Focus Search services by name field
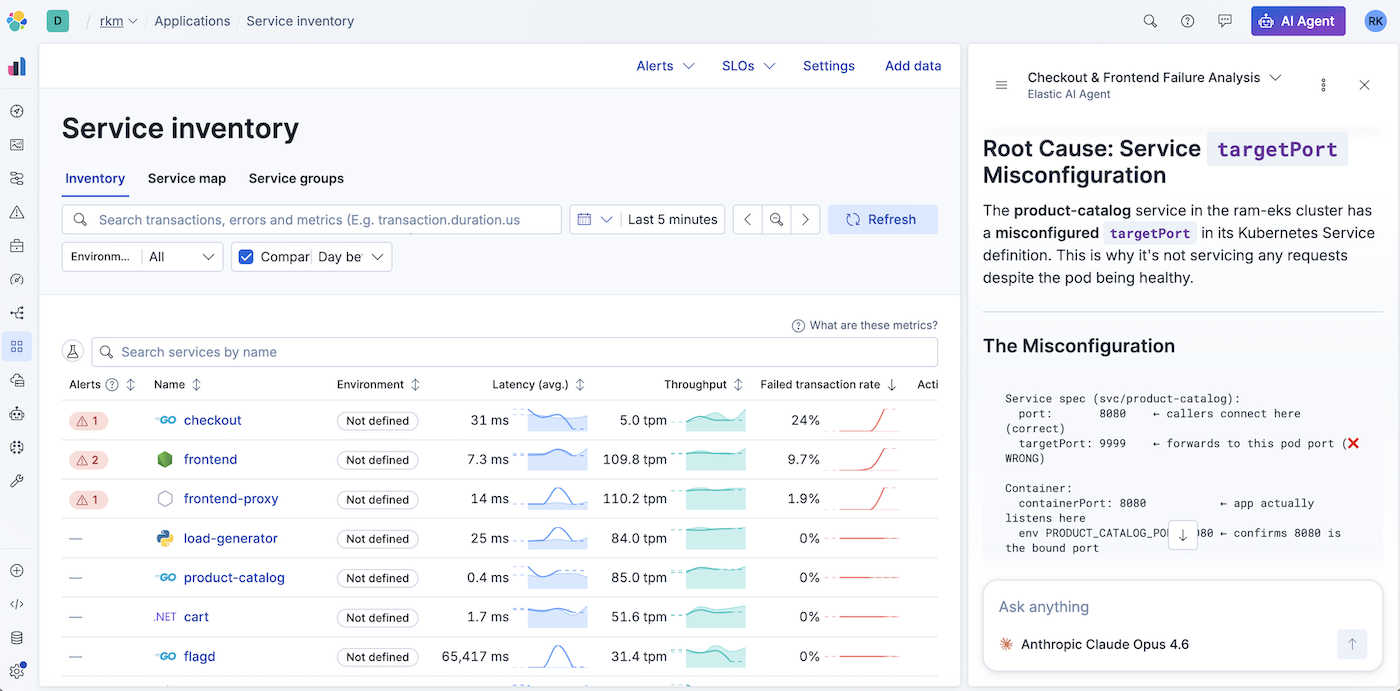The width and height of the screenshot is (1400, 691). coord(515,352)
